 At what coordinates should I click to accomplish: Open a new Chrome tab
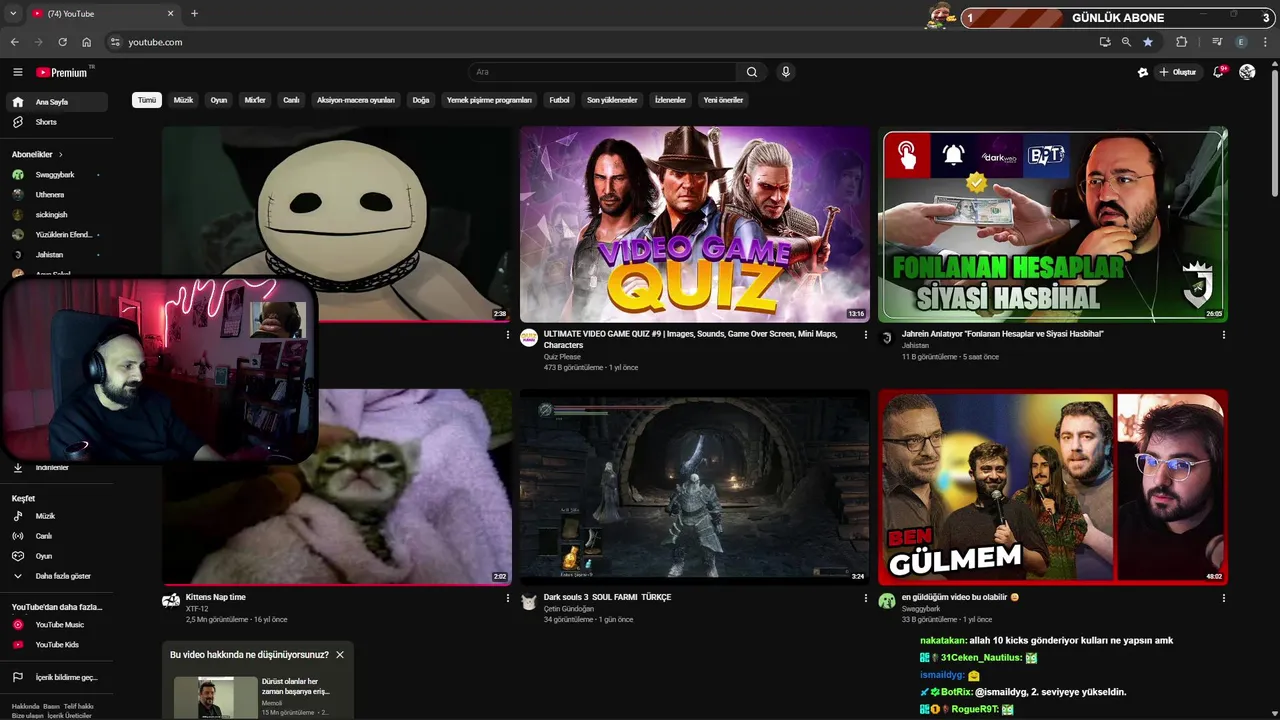pyautogui.click(x=194, y=14)
